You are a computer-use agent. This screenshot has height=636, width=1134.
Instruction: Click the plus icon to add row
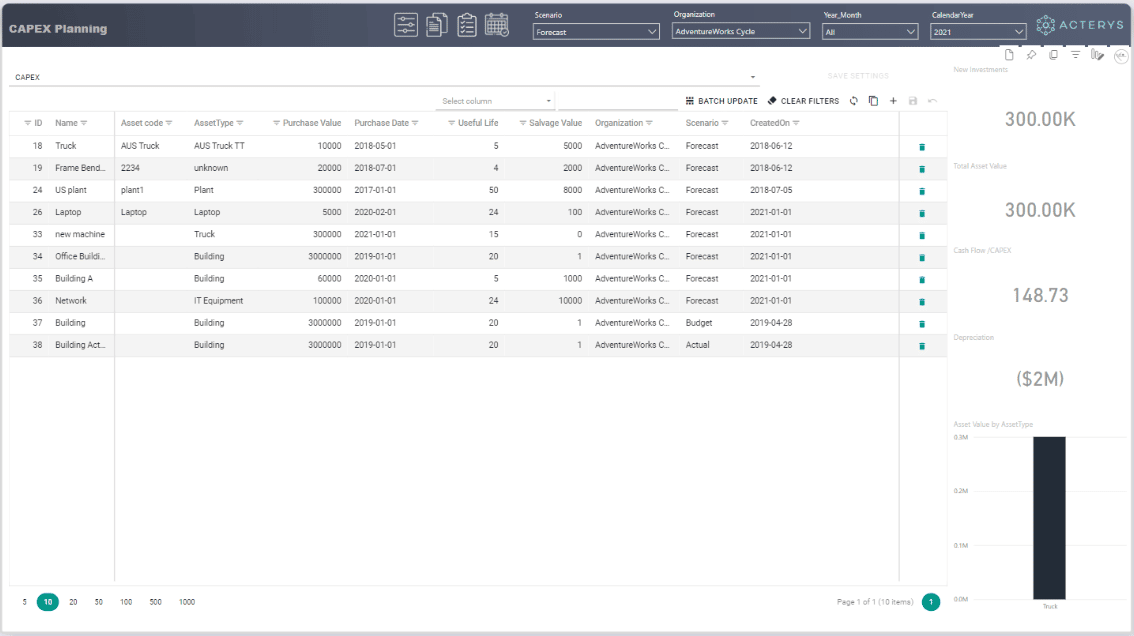point(893,101)
